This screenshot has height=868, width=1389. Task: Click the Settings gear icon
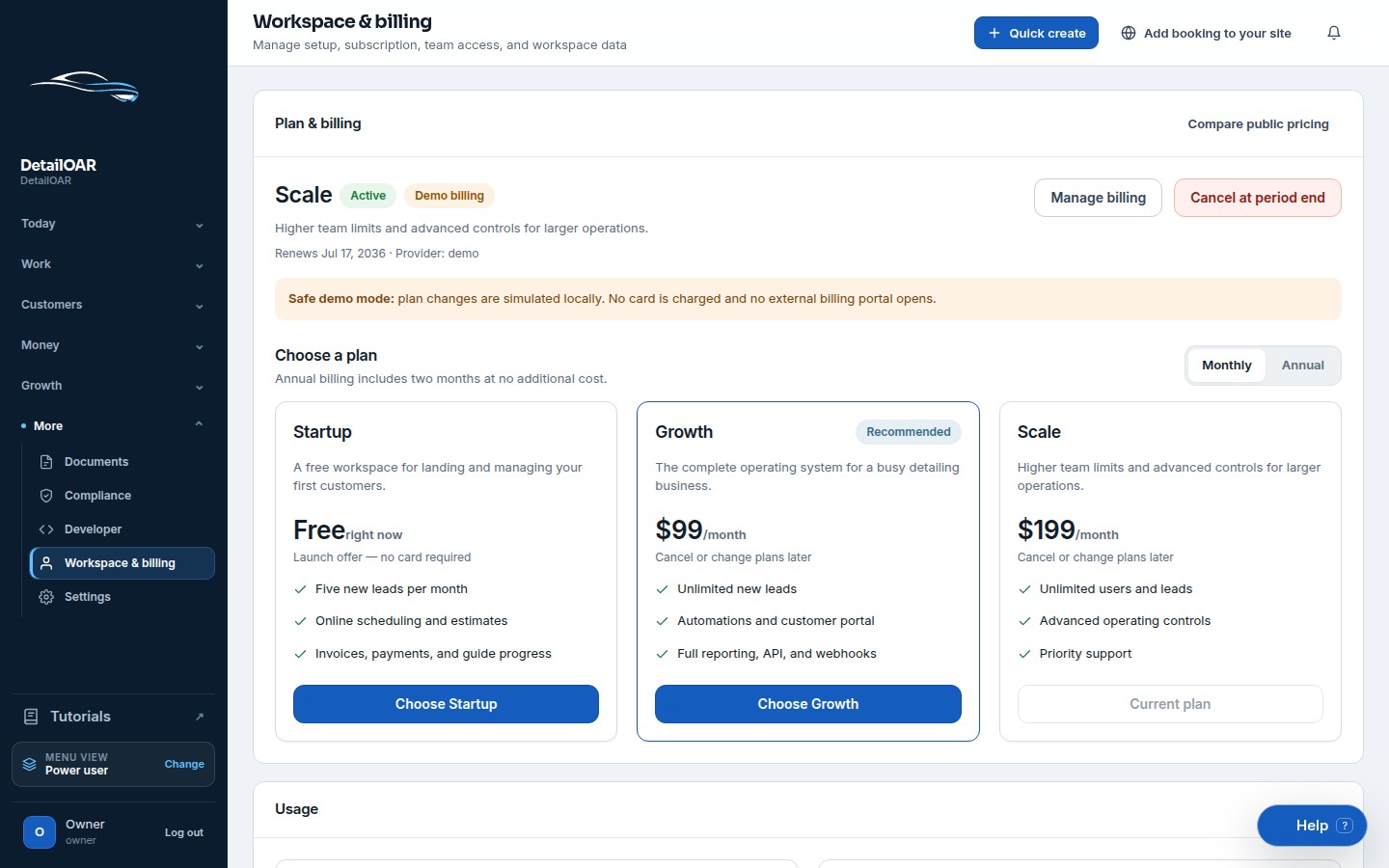tap(46, 597)
